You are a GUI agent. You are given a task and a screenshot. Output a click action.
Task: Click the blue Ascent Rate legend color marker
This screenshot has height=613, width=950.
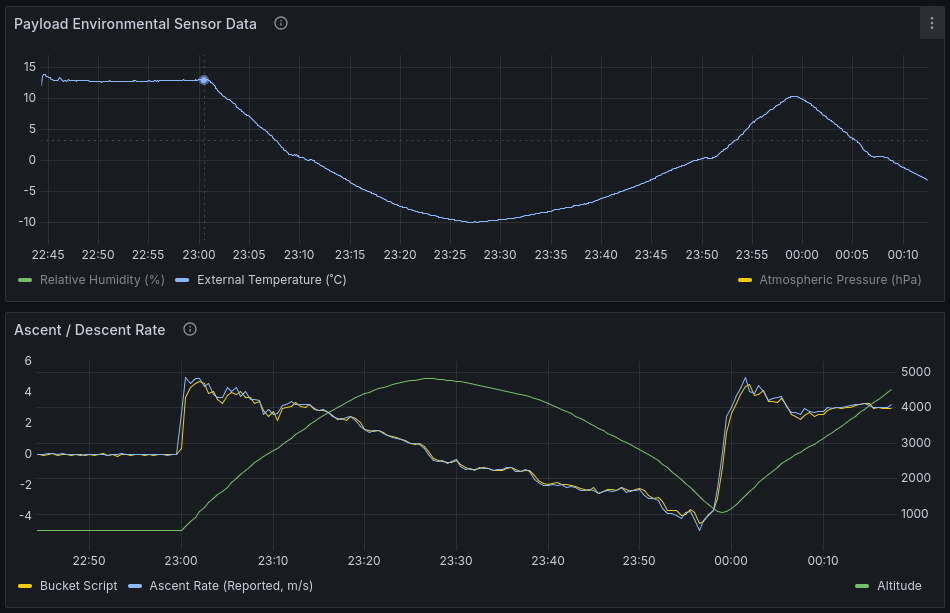[x=135, y=586]
